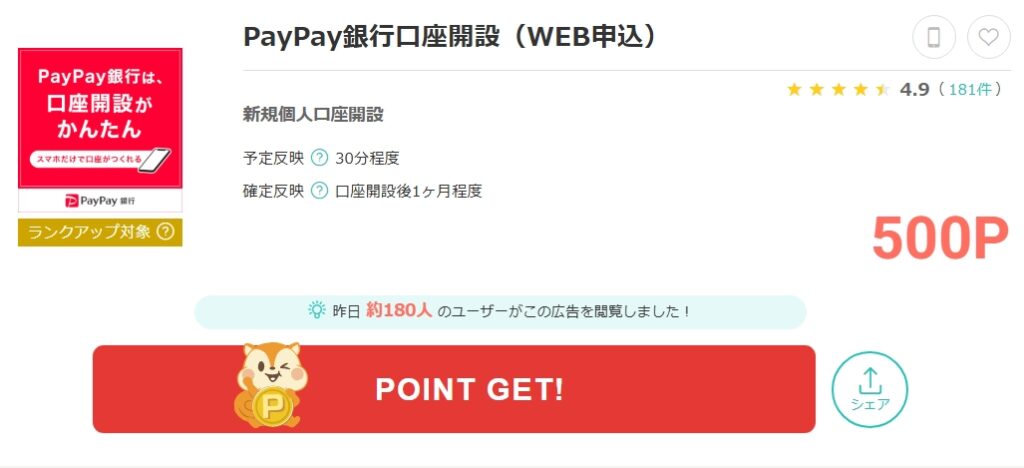1024x468 pixels.
Task: Click the 500P reward points text
Action: click(x=940, y=238)
